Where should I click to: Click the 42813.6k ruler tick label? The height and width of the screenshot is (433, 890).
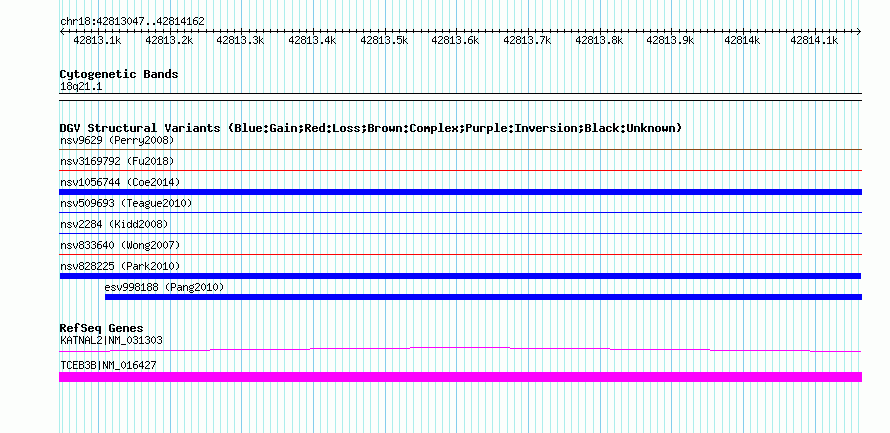(x=455, y=40)
